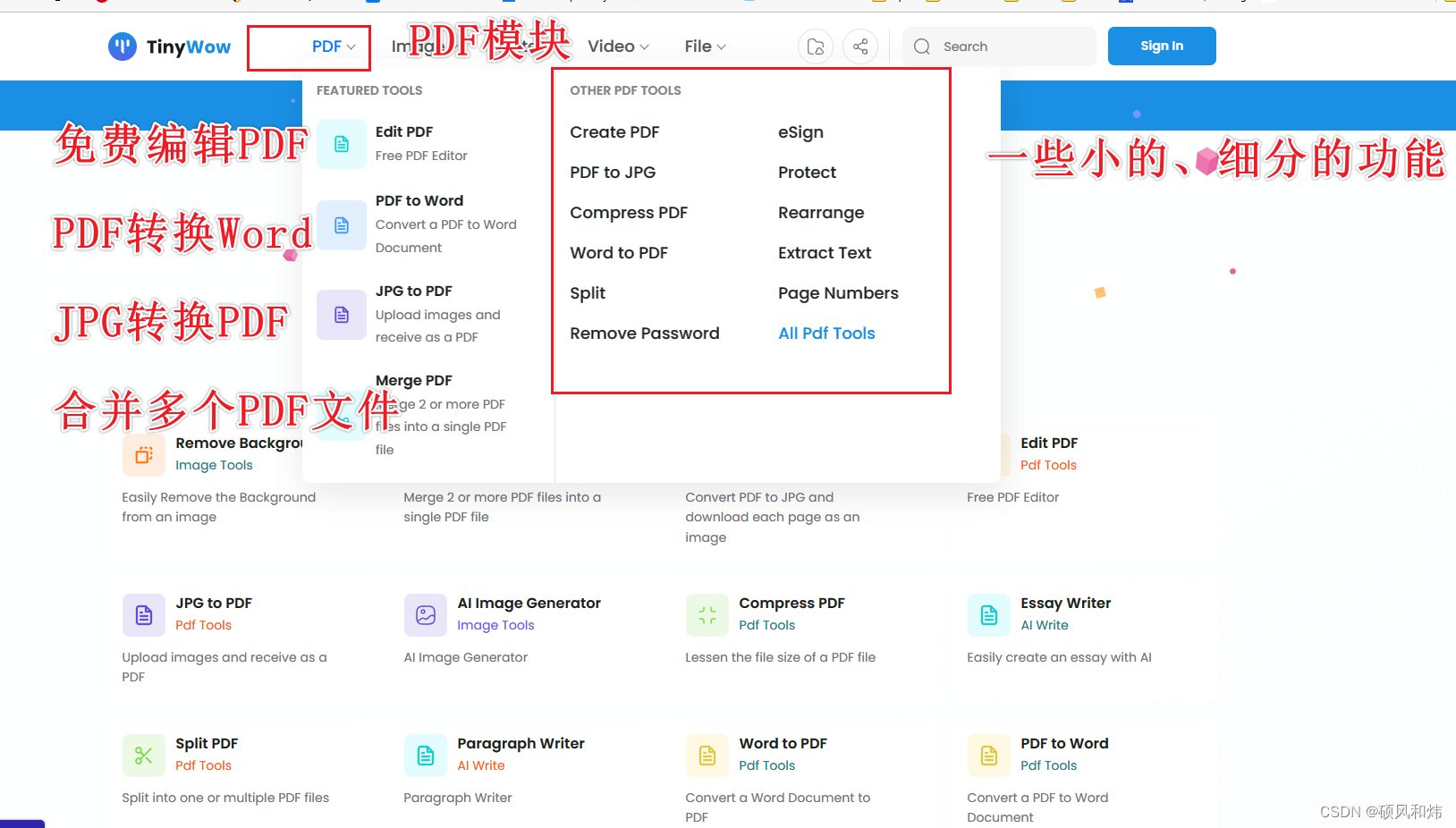Select Split in other PDF tools
The height and width of the screenshot is (828, 1456).
[588, 293]
